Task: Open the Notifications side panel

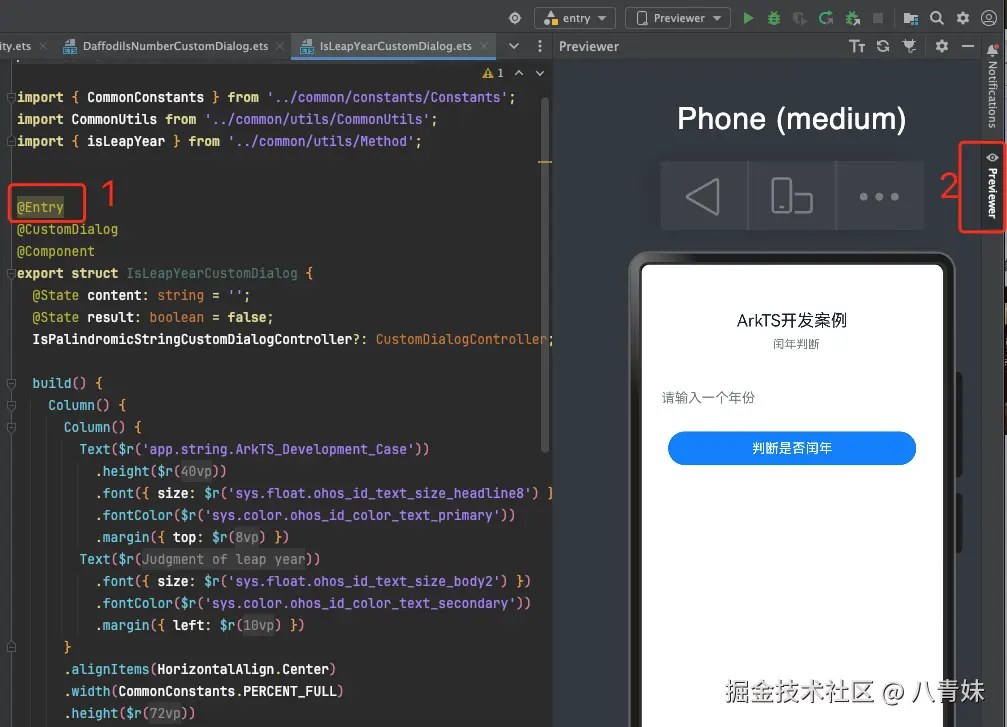Action: tap(993, 87)
